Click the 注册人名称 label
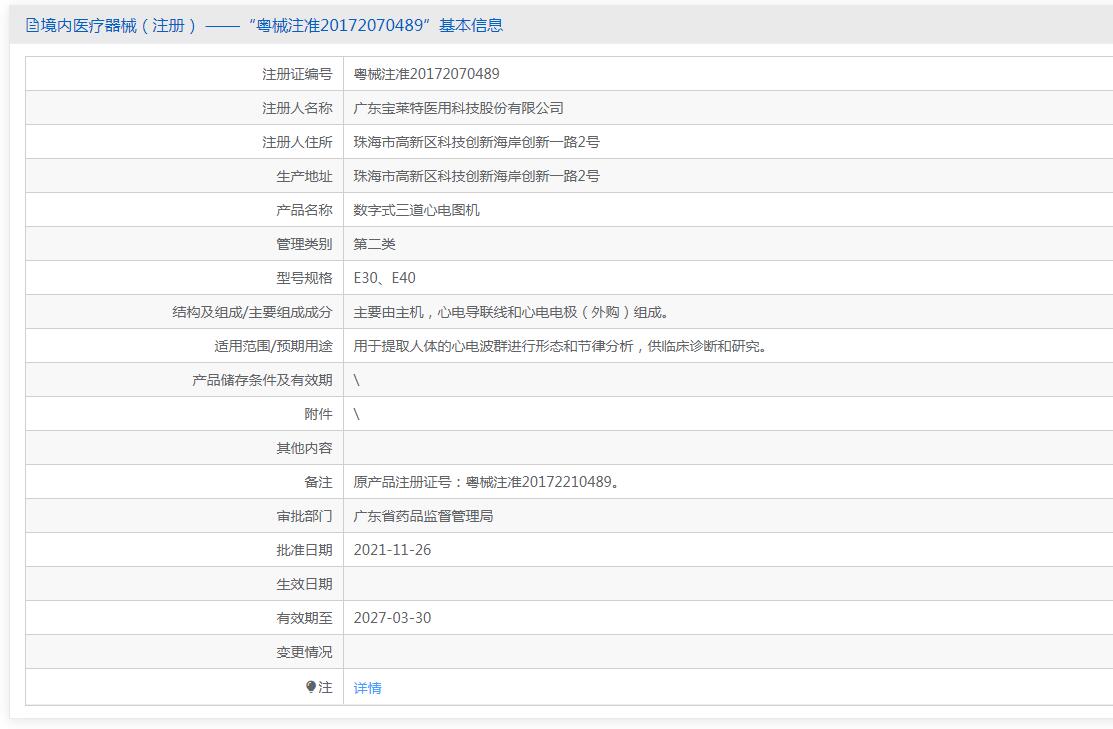1113x729 pixels. pyautogui.click(x=297, y=108)
